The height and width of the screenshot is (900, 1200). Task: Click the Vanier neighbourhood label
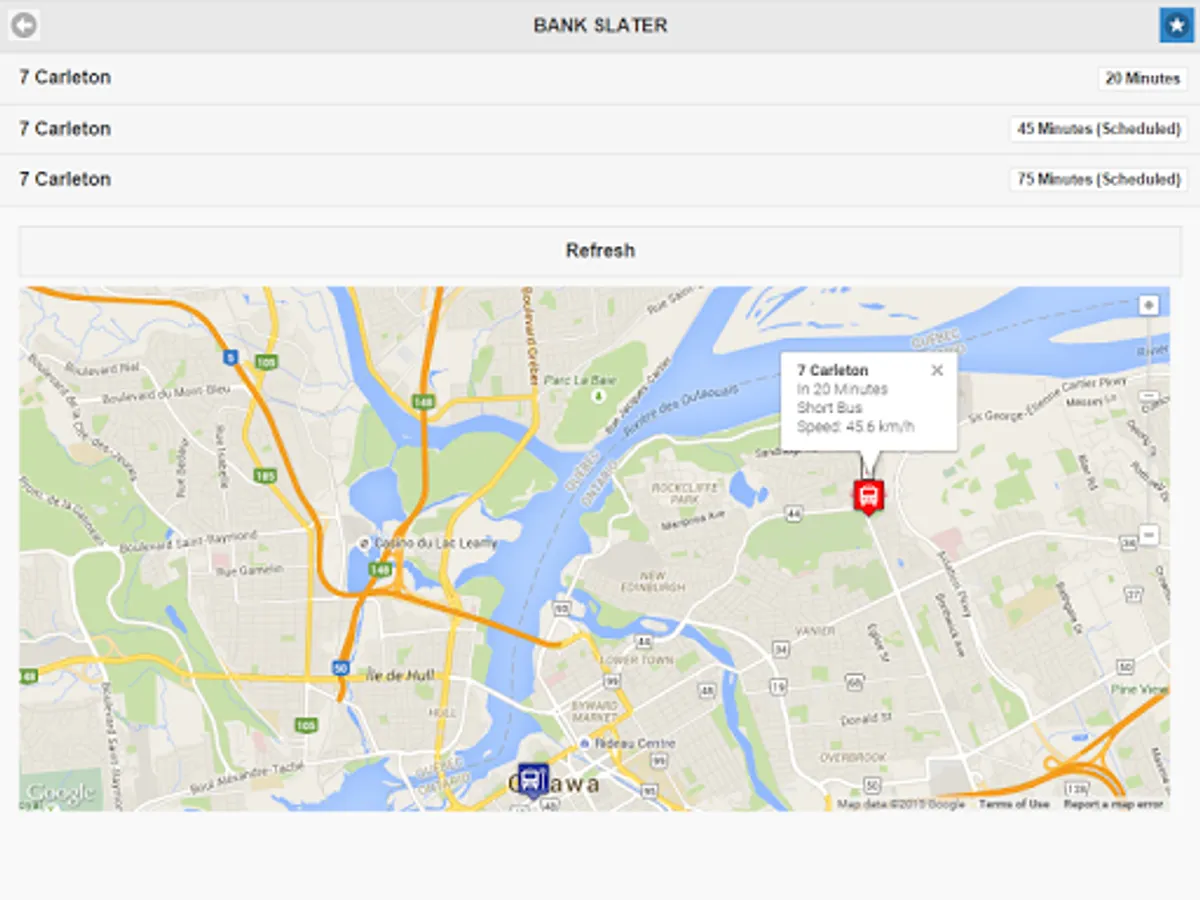817,632
